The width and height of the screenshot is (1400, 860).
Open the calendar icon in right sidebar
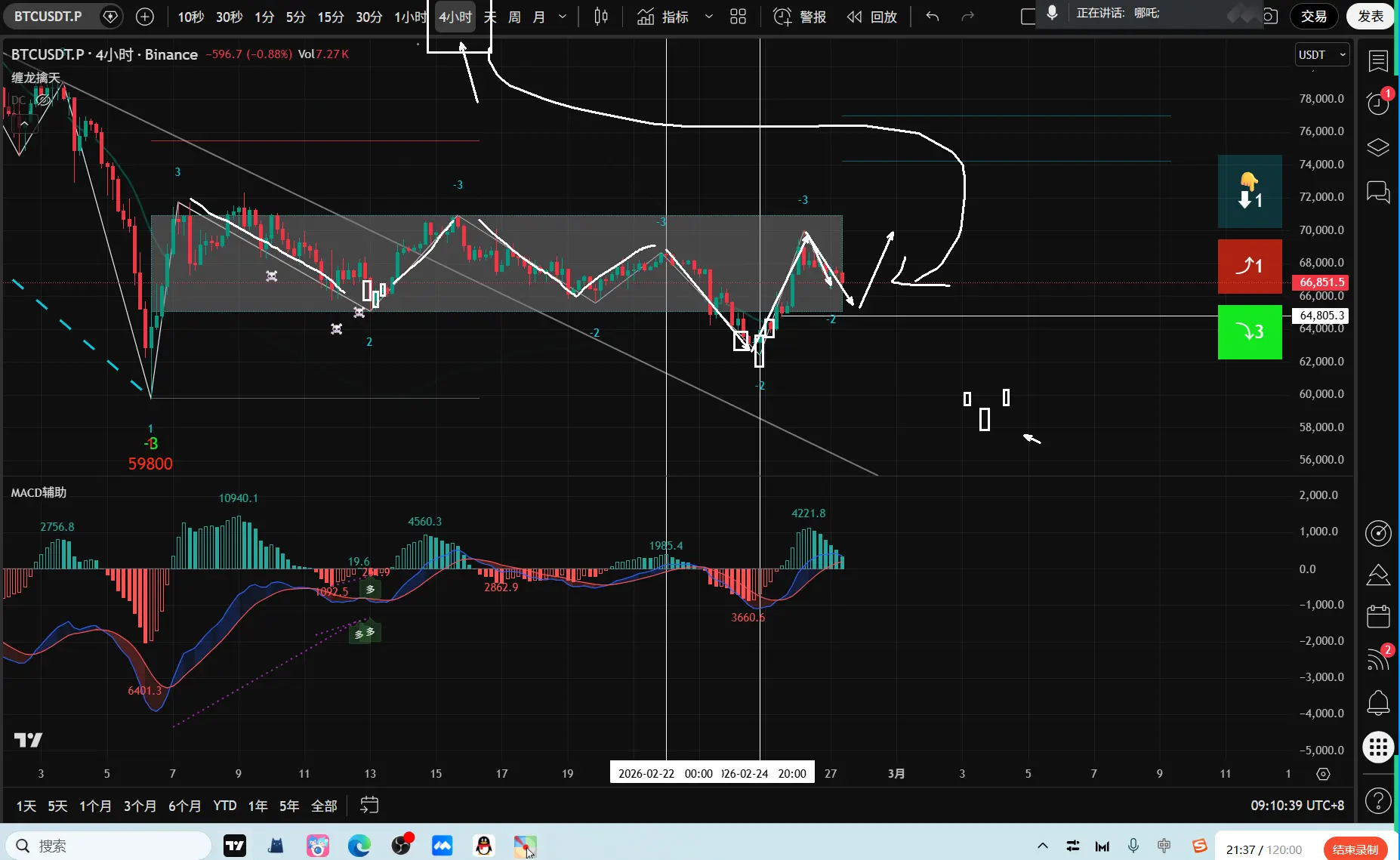click(1378, 617)
